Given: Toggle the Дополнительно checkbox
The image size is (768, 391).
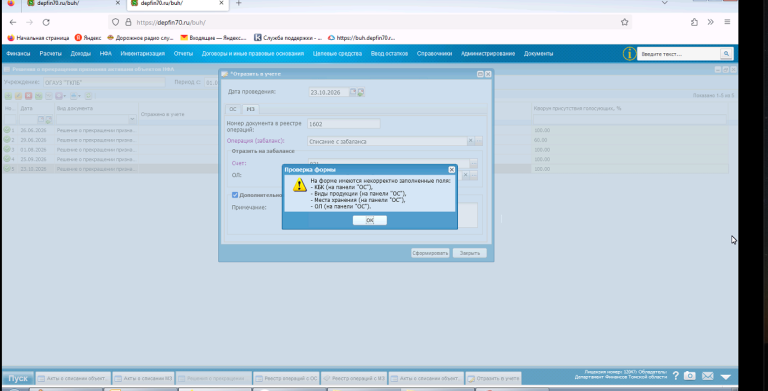Looking at the screenshot, I should pyautogui.click(x=235, y=195).
